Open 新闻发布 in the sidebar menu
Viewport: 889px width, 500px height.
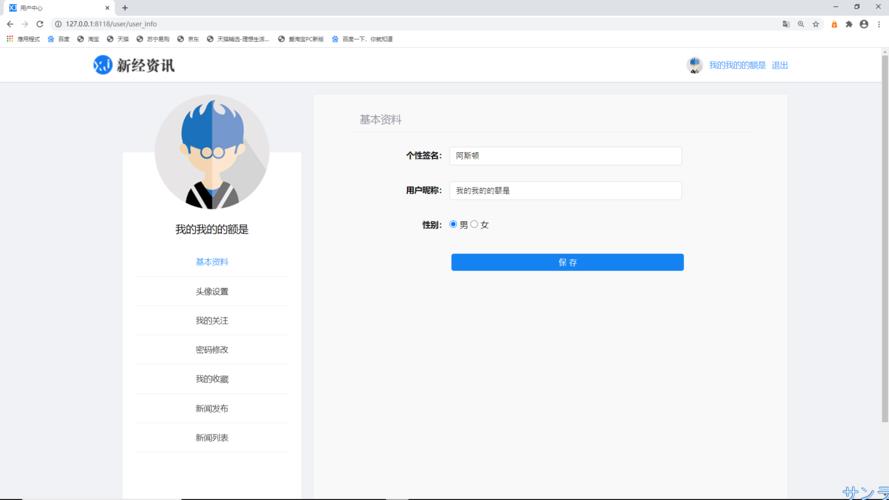(211, 408)
